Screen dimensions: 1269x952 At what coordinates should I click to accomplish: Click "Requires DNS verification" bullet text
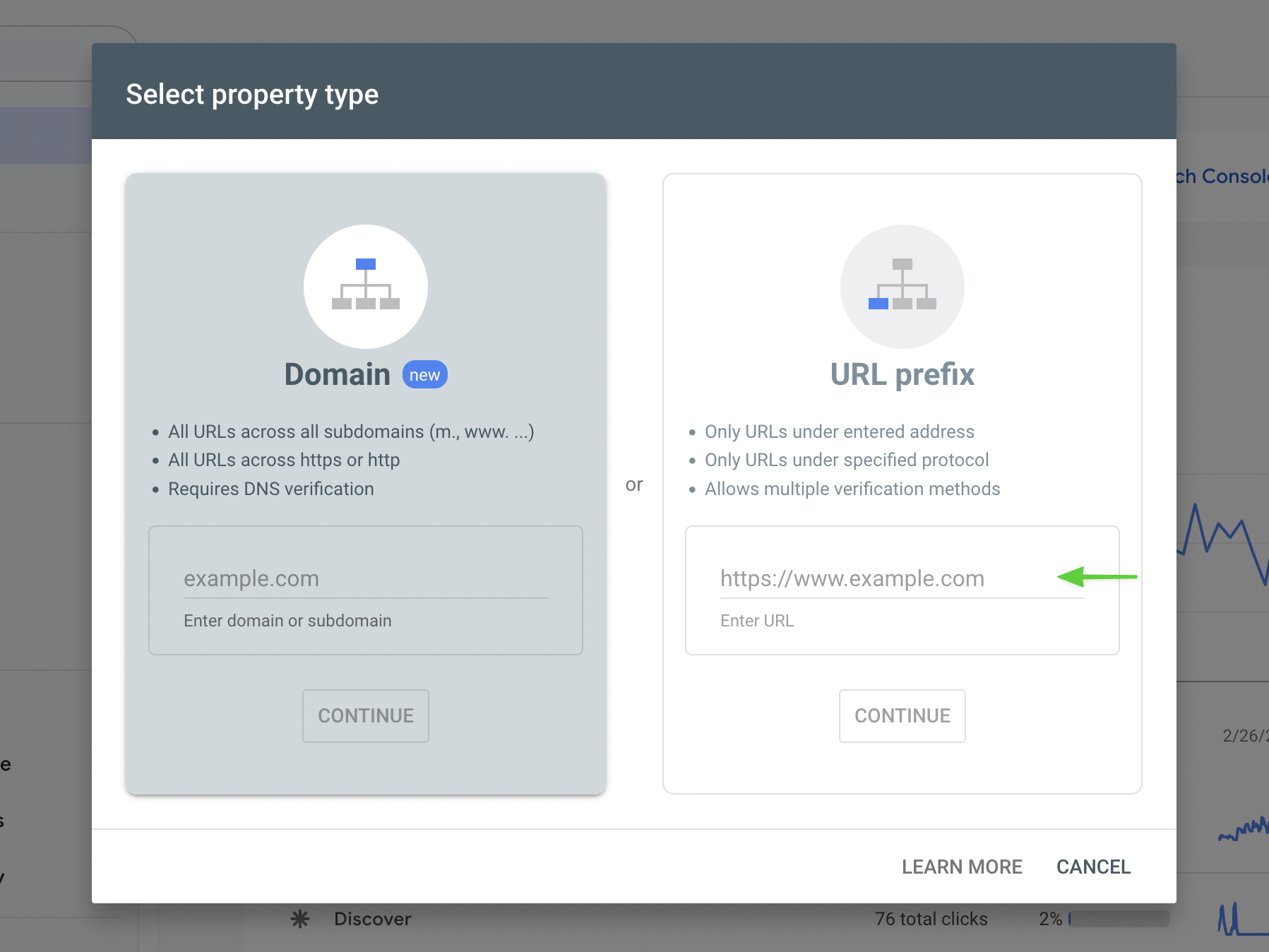271,489
